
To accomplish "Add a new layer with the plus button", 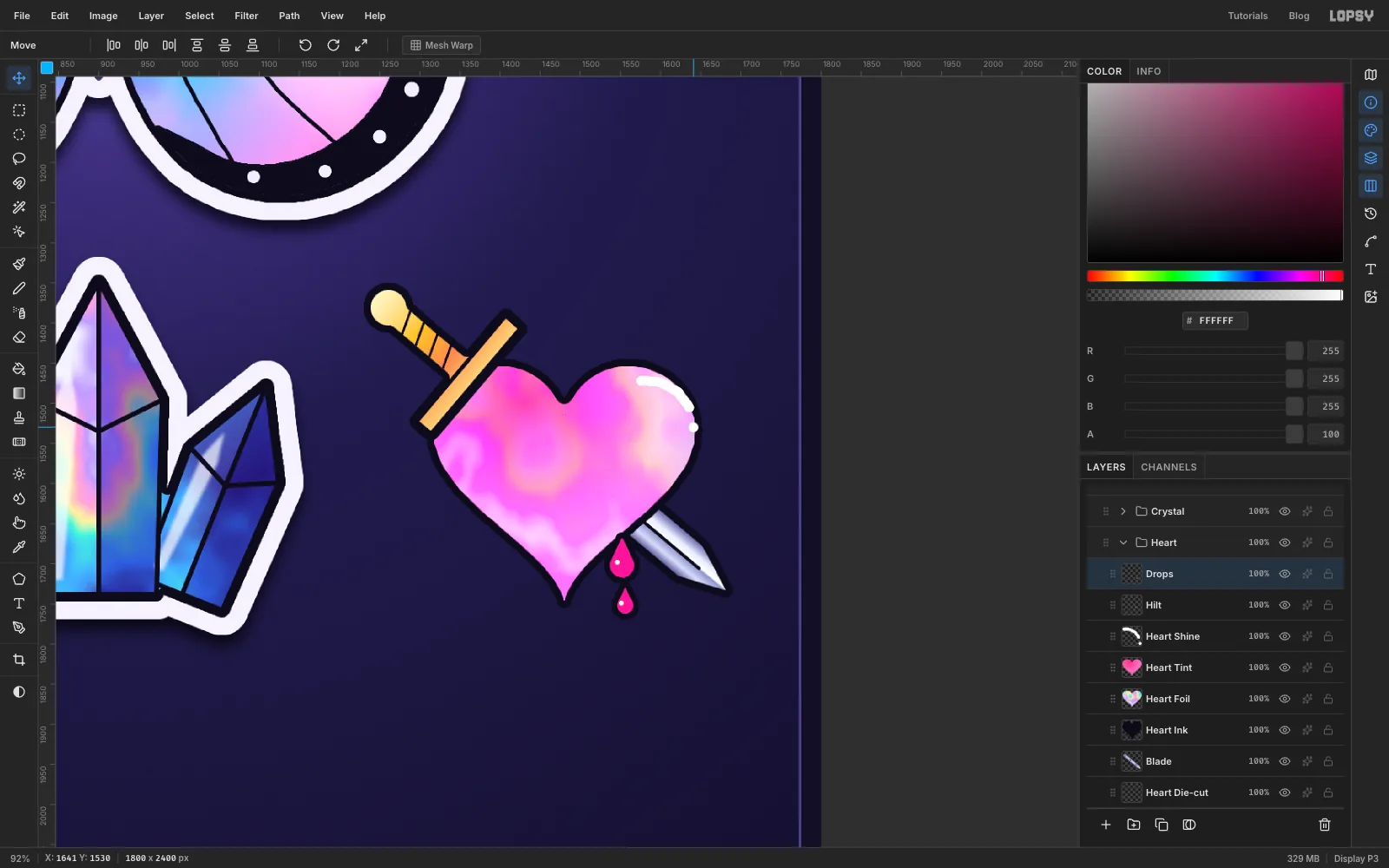I will pyautogui.click(x=1106, y=825).
